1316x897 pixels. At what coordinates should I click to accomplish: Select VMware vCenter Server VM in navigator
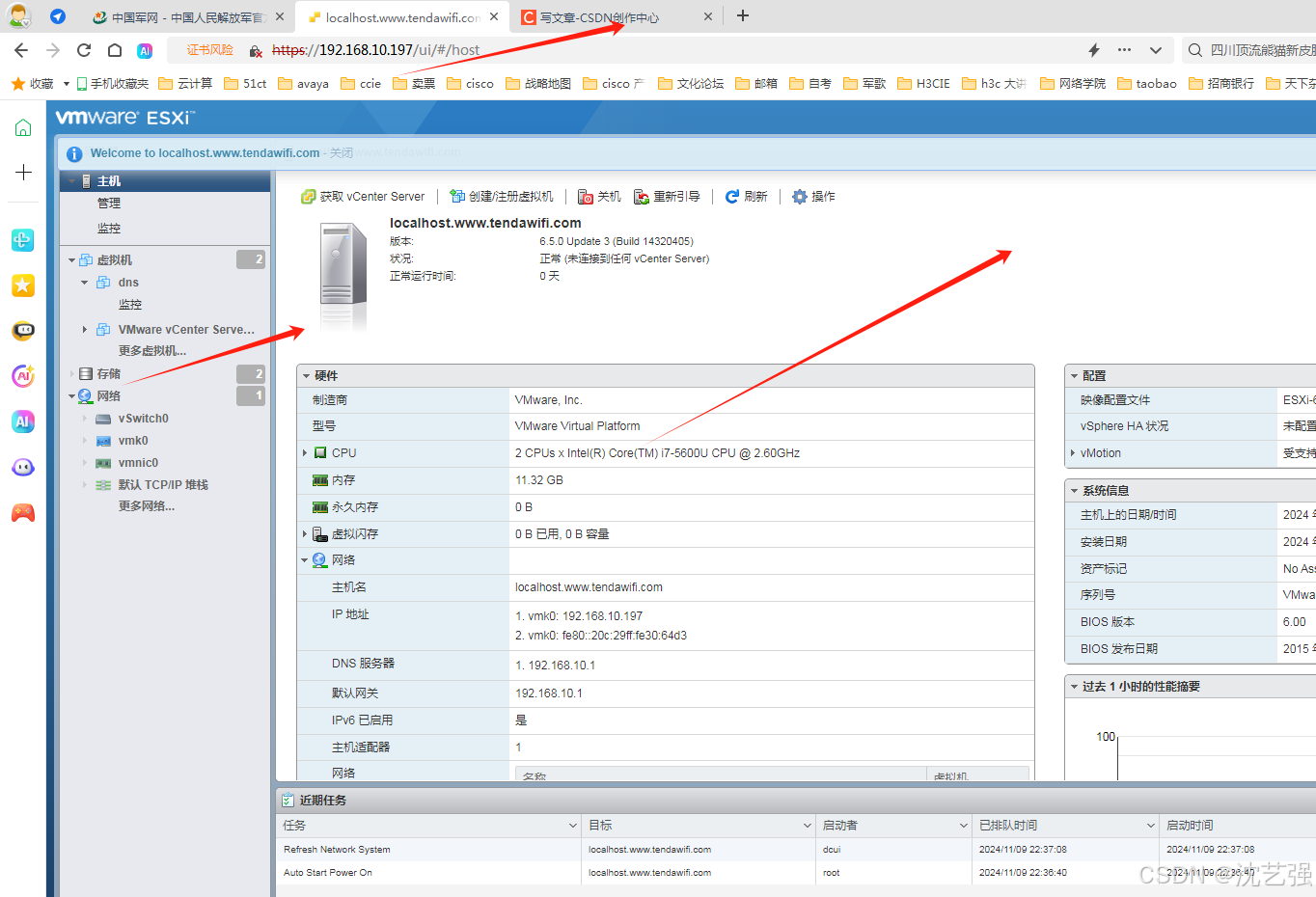coord(186,330)
